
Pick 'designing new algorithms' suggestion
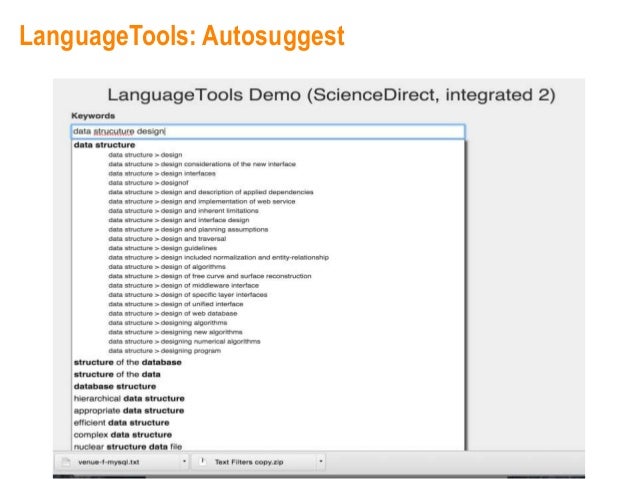tap(175, 332)
